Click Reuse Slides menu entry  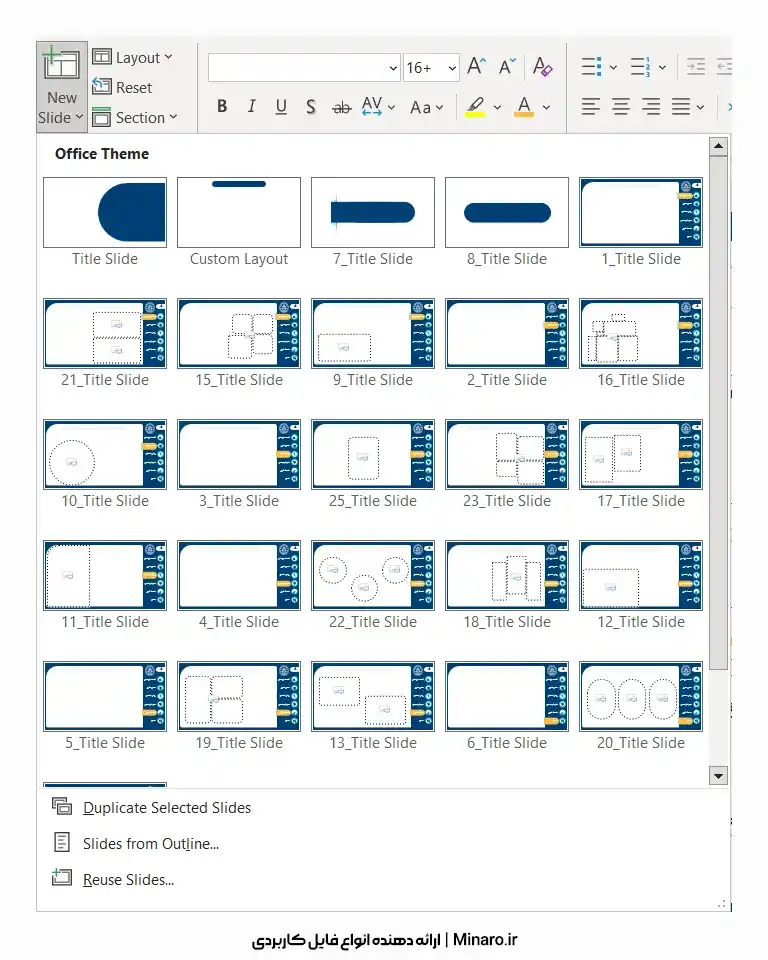[x=128, y=880]
